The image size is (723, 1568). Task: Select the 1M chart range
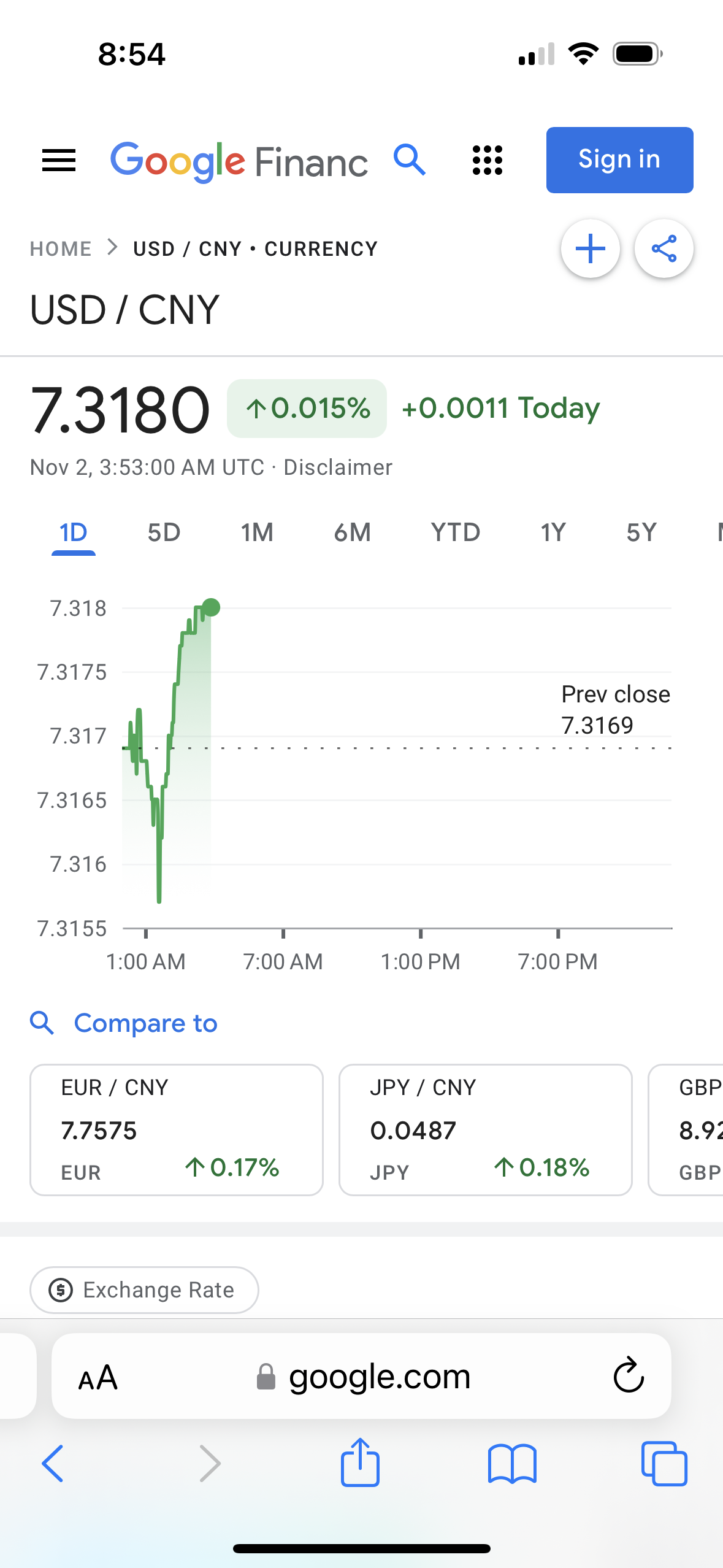click(257, 532)
